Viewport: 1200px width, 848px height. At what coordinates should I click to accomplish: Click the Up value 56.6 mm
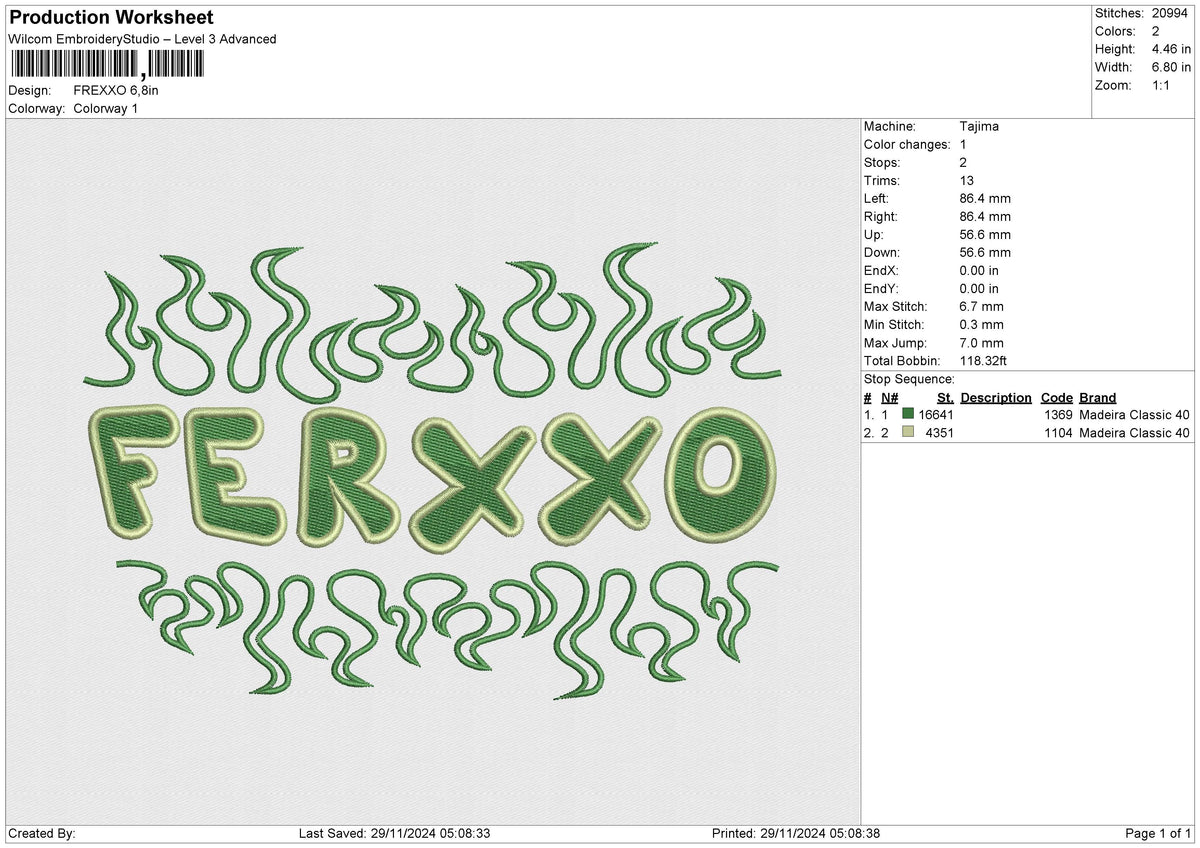point(985,235)
